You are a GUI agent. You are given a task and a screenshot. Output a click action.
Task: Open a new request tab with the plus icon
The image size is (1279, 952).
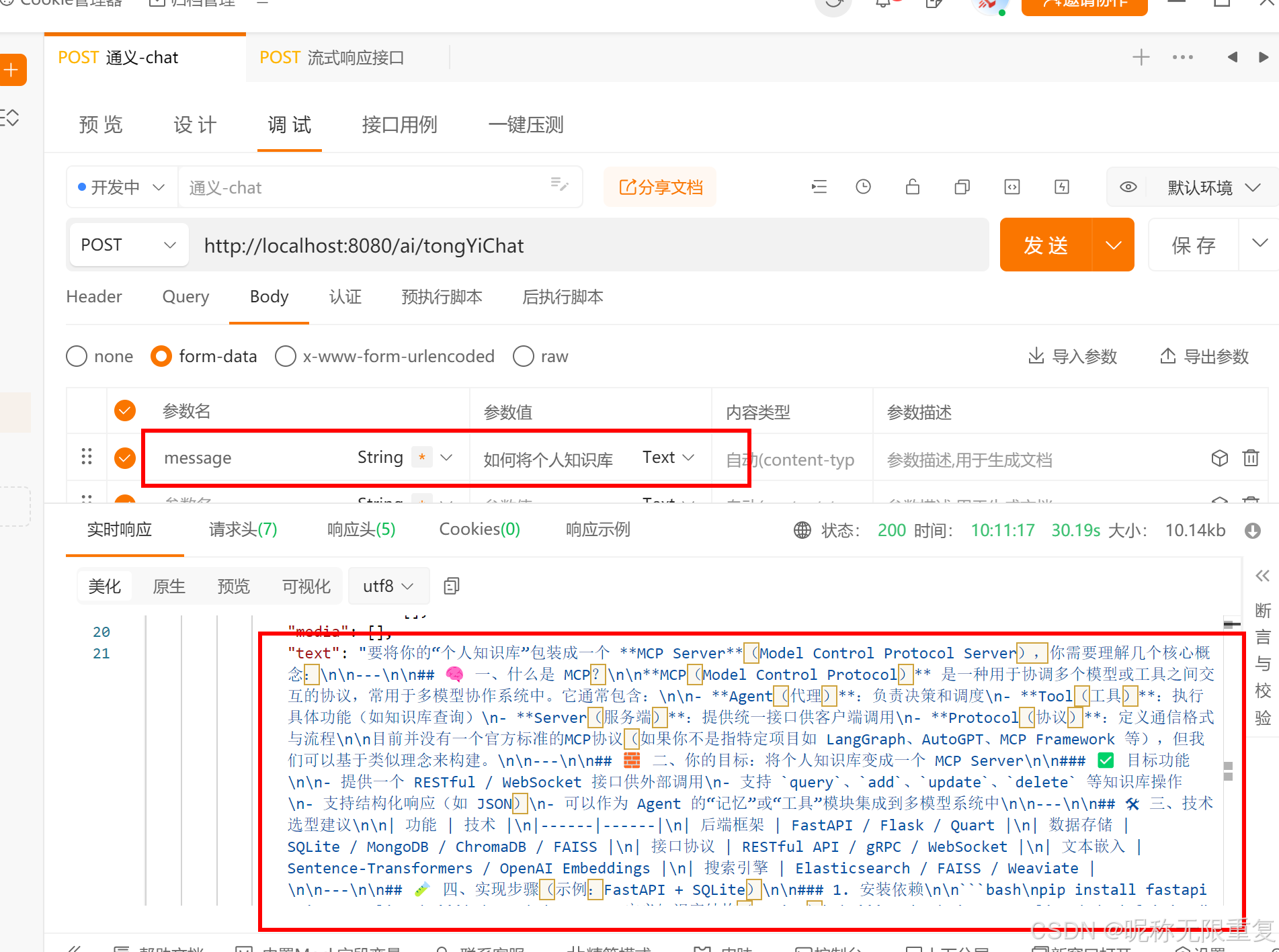(1141, 57)
